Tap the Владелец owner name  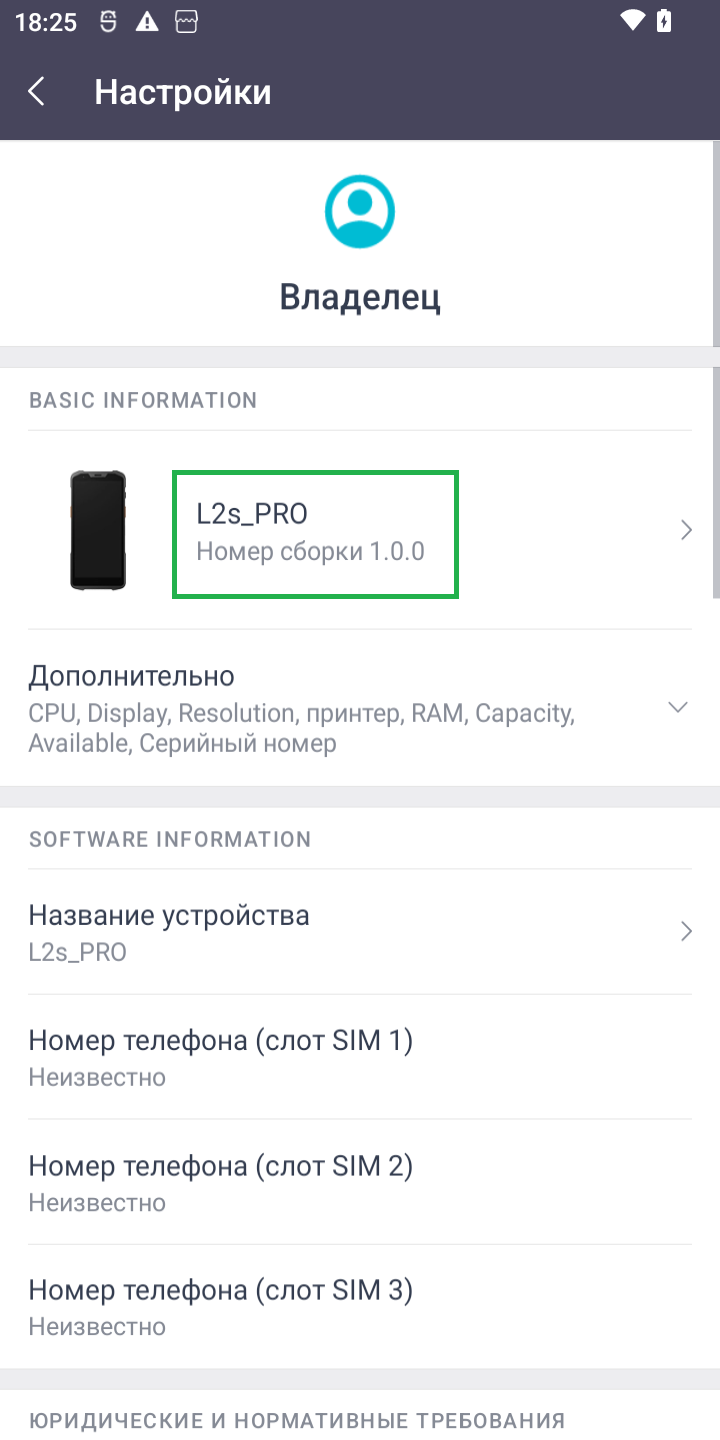[360, 297]
